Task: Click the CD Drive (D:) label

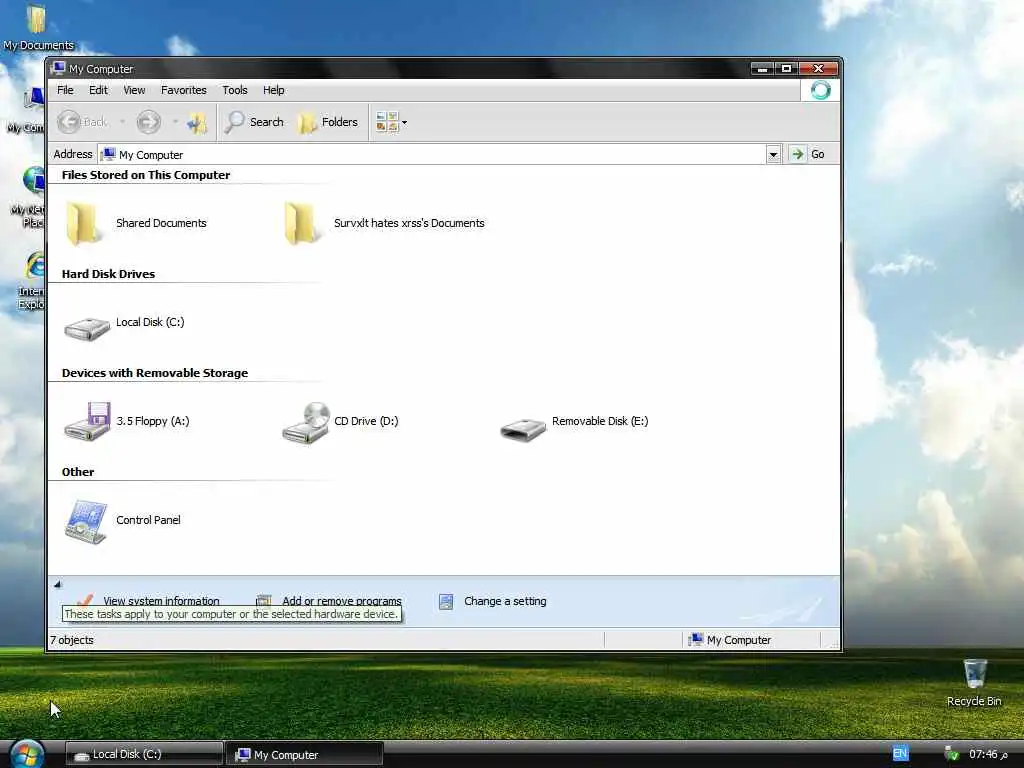Action: click(x=366, y=421)
